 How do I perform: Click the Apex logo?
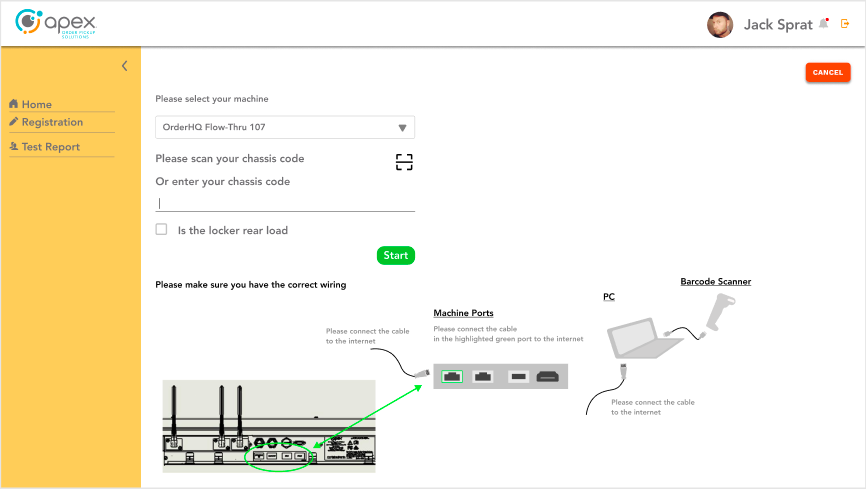point(56,24)
